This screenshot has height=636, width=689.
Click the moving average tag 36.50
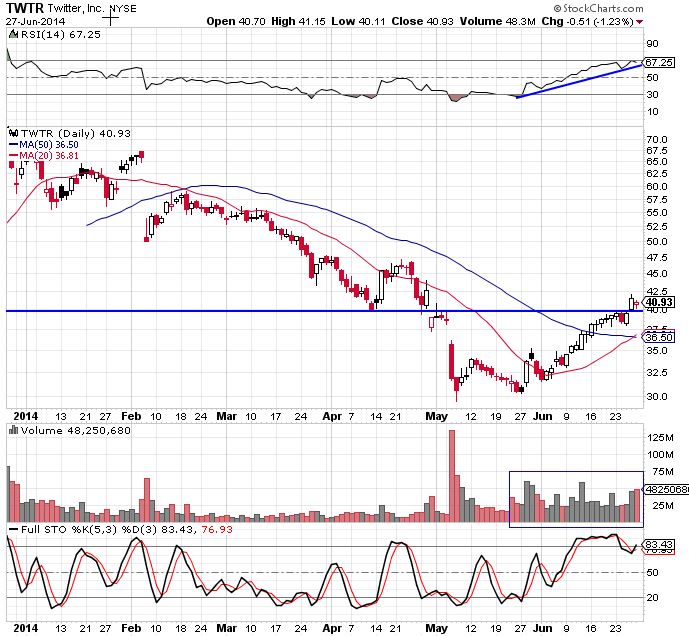click(x=659, y=337)
